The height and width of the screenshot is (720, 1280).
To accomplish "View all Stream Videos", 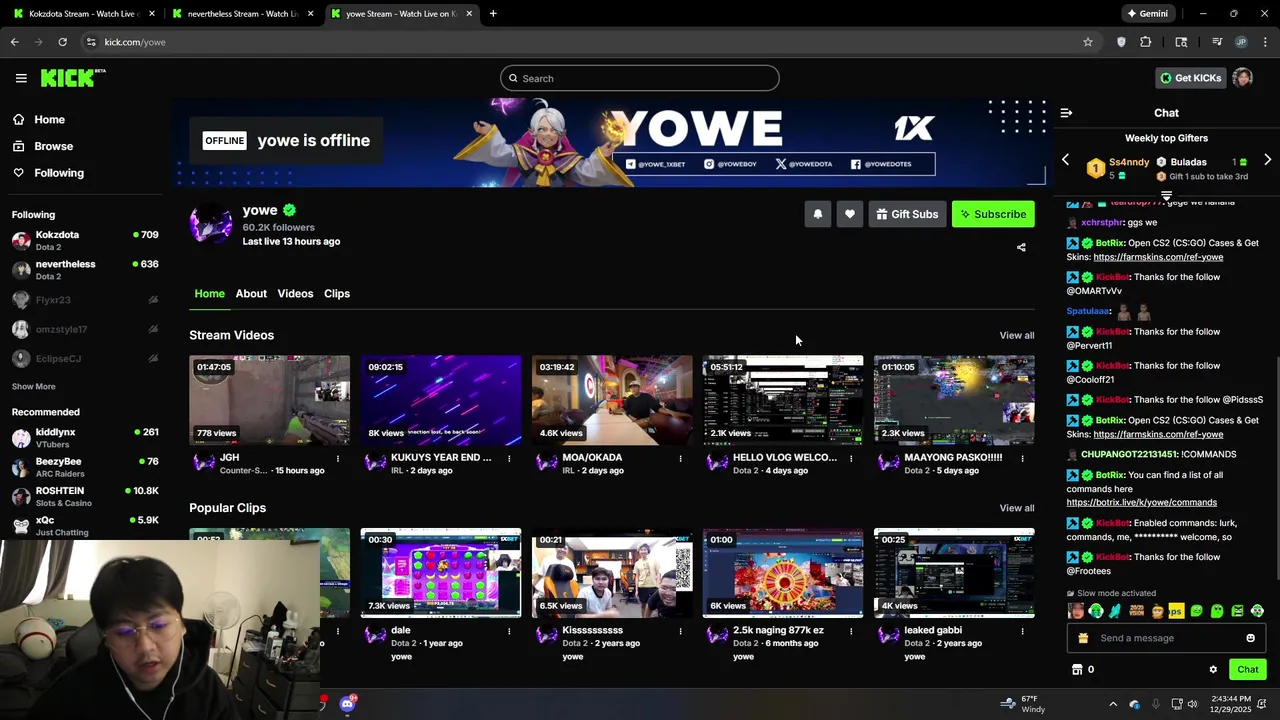I will [x=1017, y=335].
